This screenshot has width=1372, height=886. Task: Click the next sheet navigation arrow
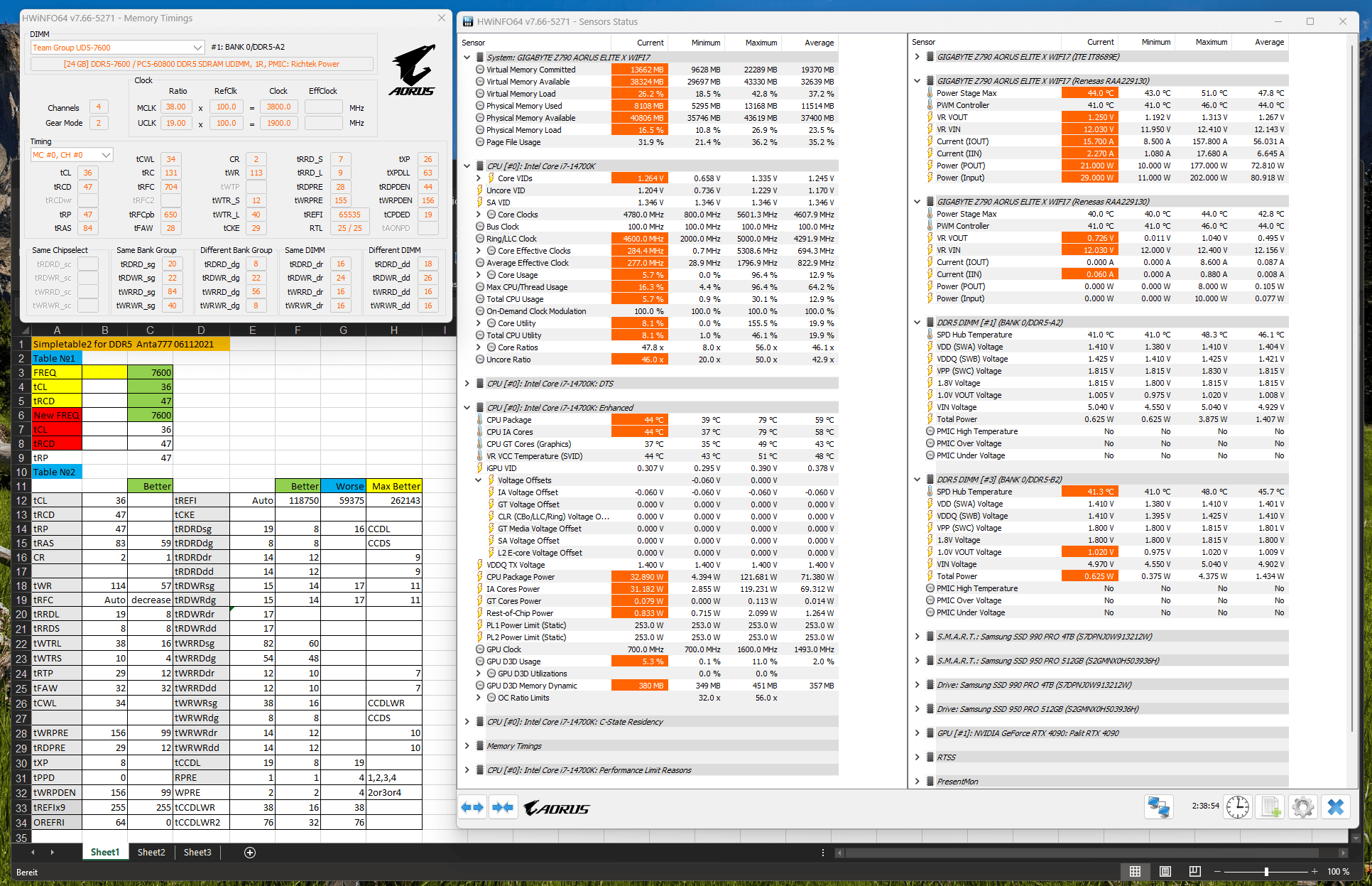(x=52, y=852)
